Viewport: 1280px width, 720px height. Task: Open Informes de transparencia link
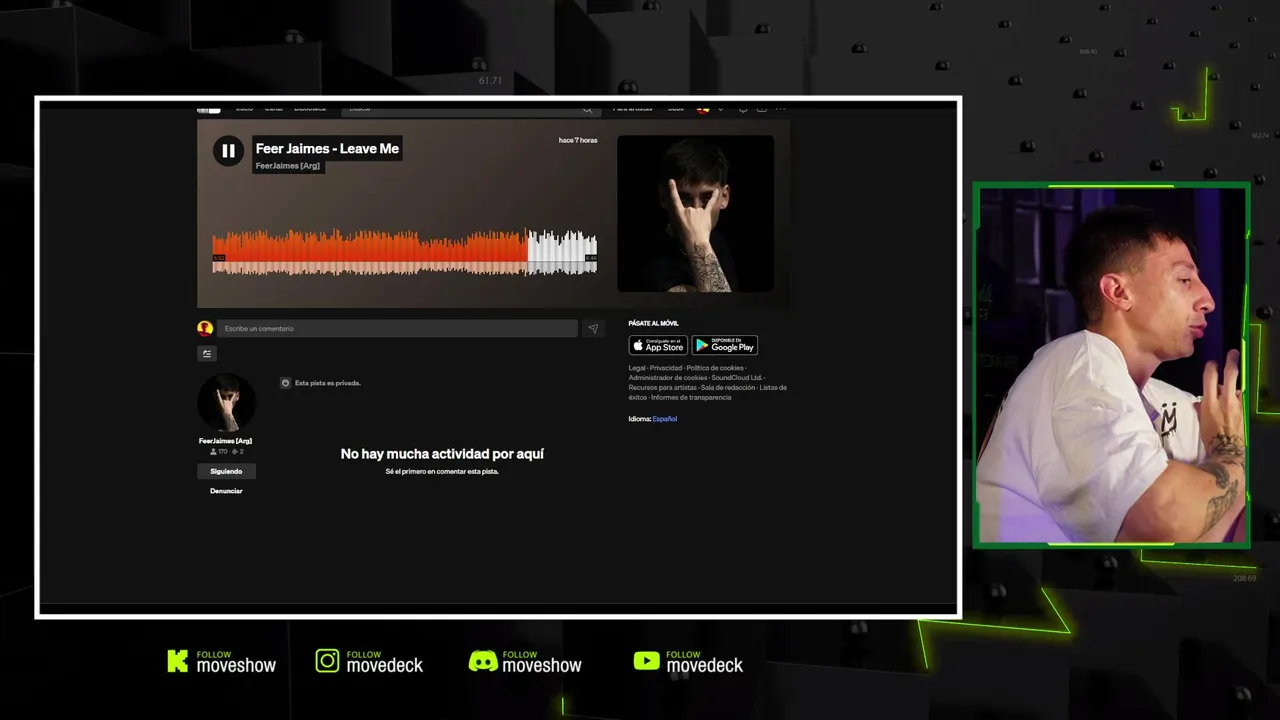pos(691,398)
